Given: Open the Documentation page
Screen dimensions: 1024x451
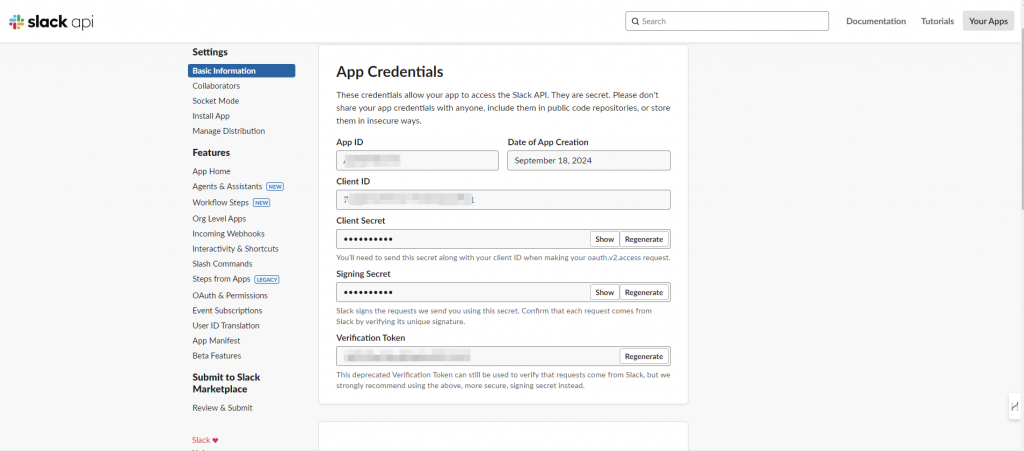Looking at the screenshot, I should click(x=876, y=21).
